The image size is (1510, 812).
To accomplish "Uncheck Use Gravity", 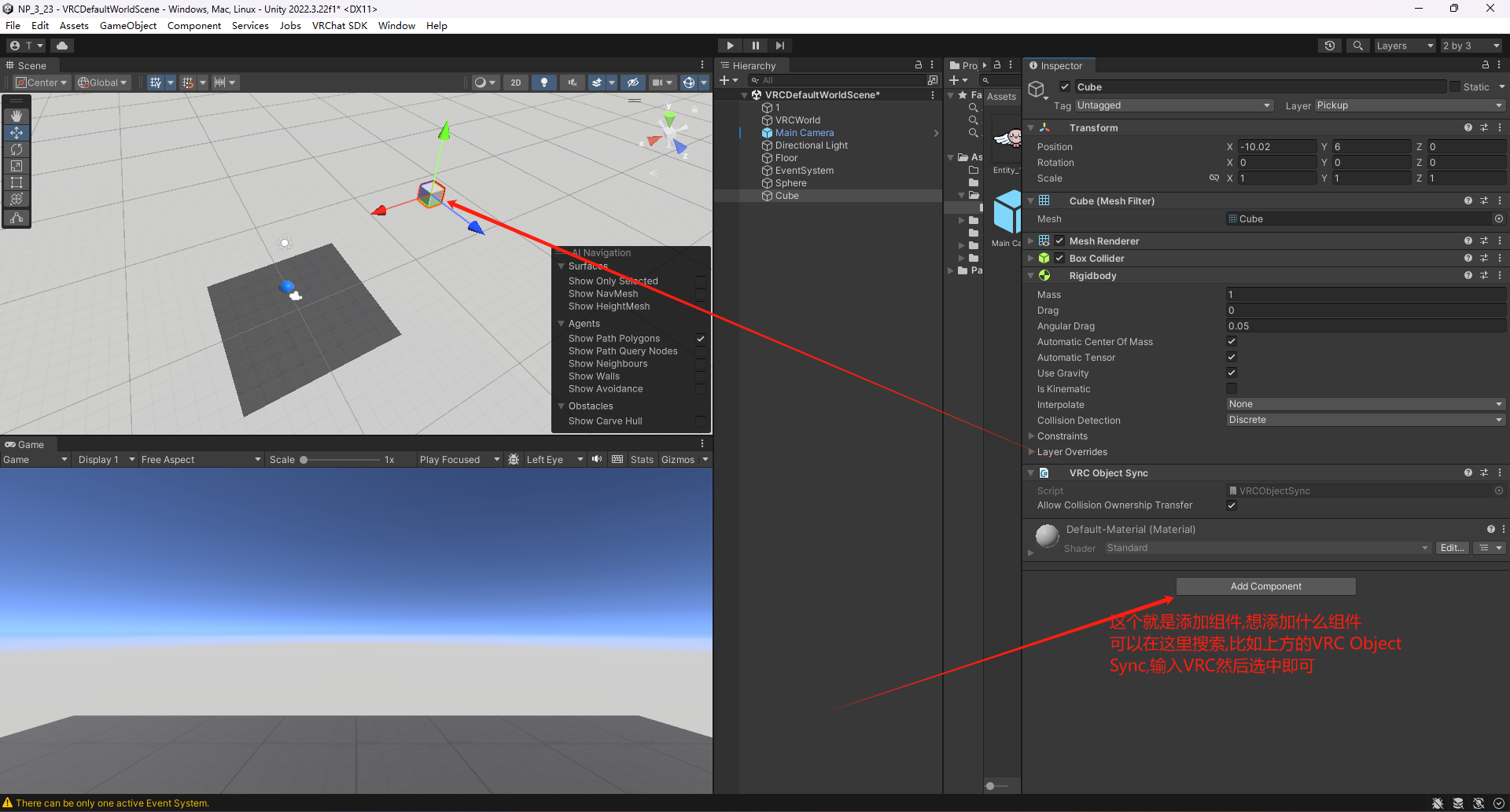I will click(1232, 373).
